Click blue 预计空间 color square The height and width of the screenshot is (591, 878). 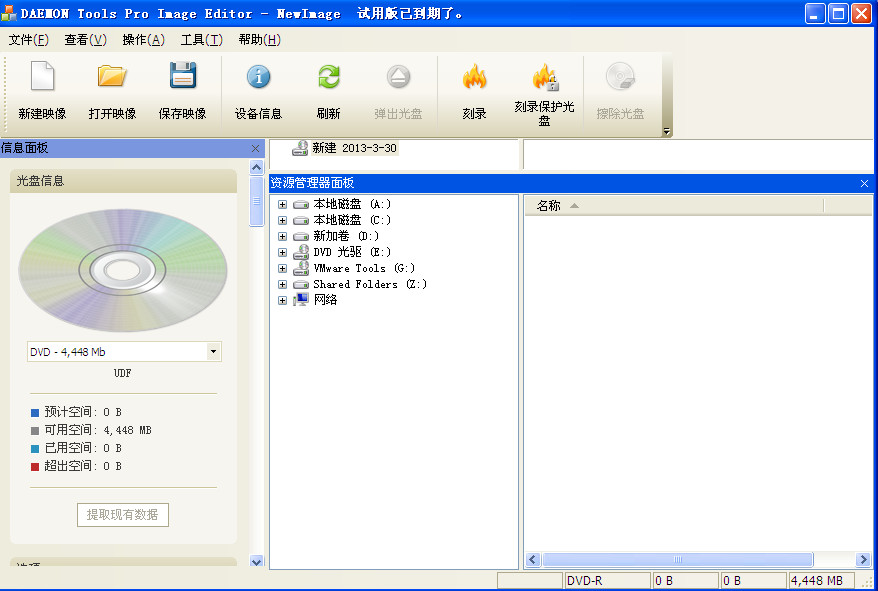pyautogui.click(x=35, y=413)
